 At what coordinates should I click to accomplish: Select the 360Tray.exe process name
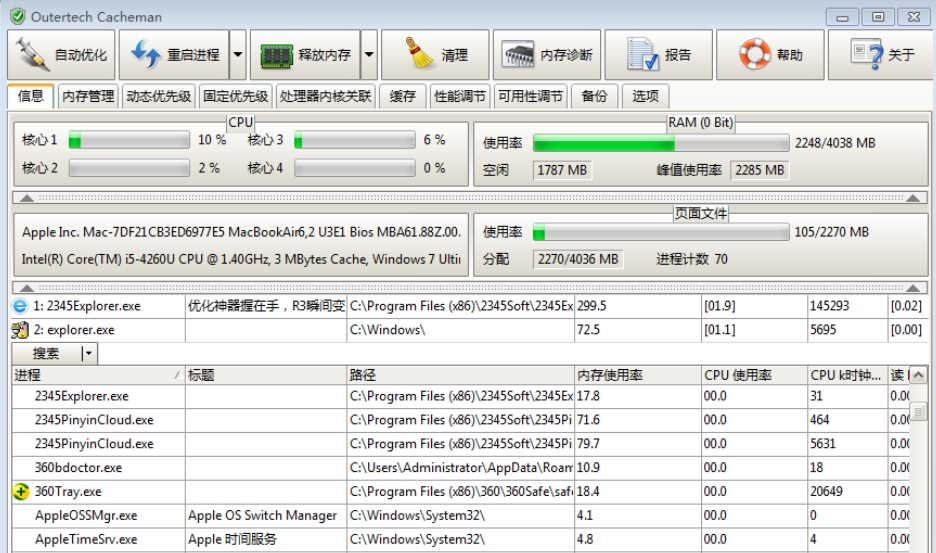click(68, 491)
